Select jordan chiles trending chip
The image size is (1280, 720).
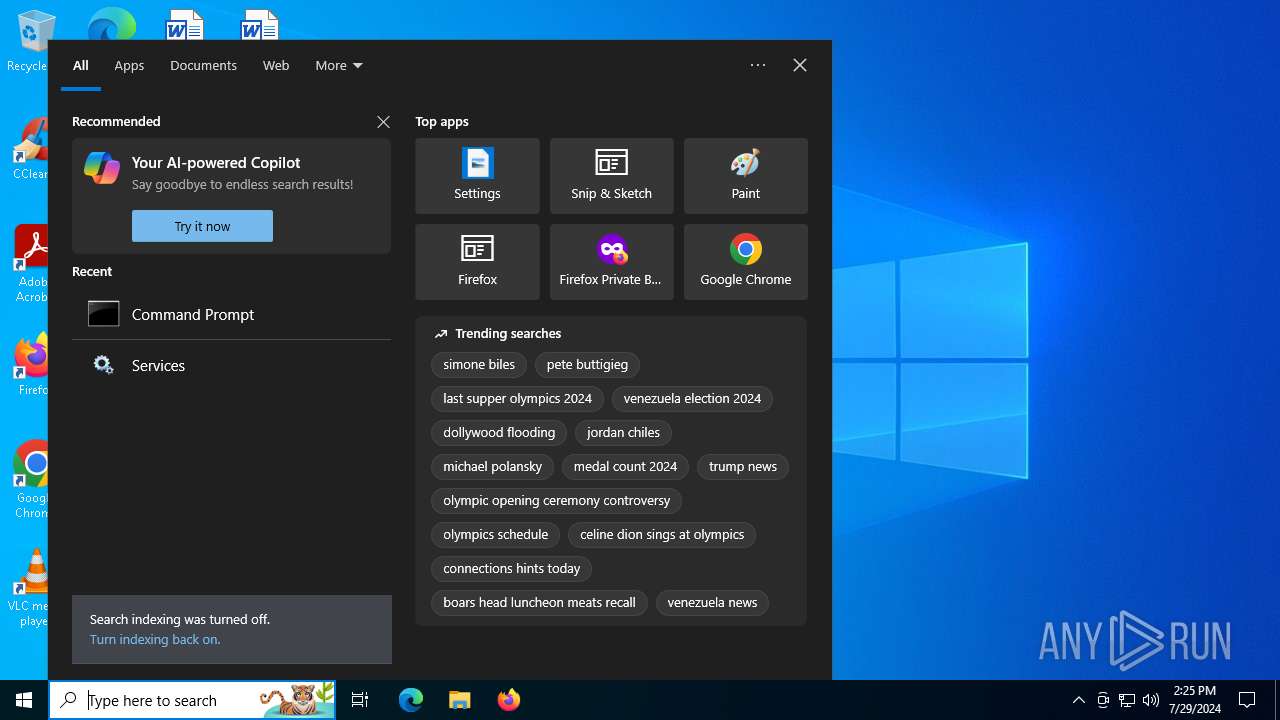point(623,433)
